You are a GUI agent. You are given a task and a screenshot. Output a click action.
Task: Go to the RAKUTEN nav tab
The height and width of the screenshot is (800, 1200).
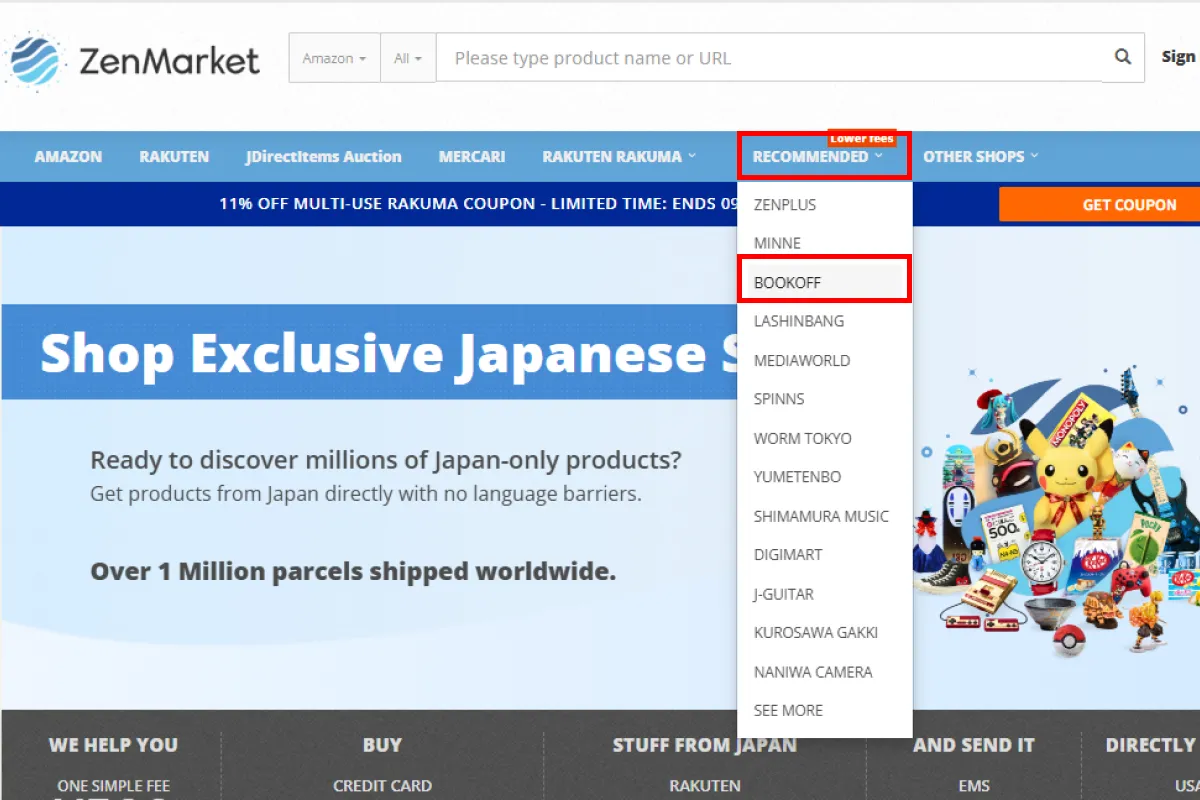point(174,157)
